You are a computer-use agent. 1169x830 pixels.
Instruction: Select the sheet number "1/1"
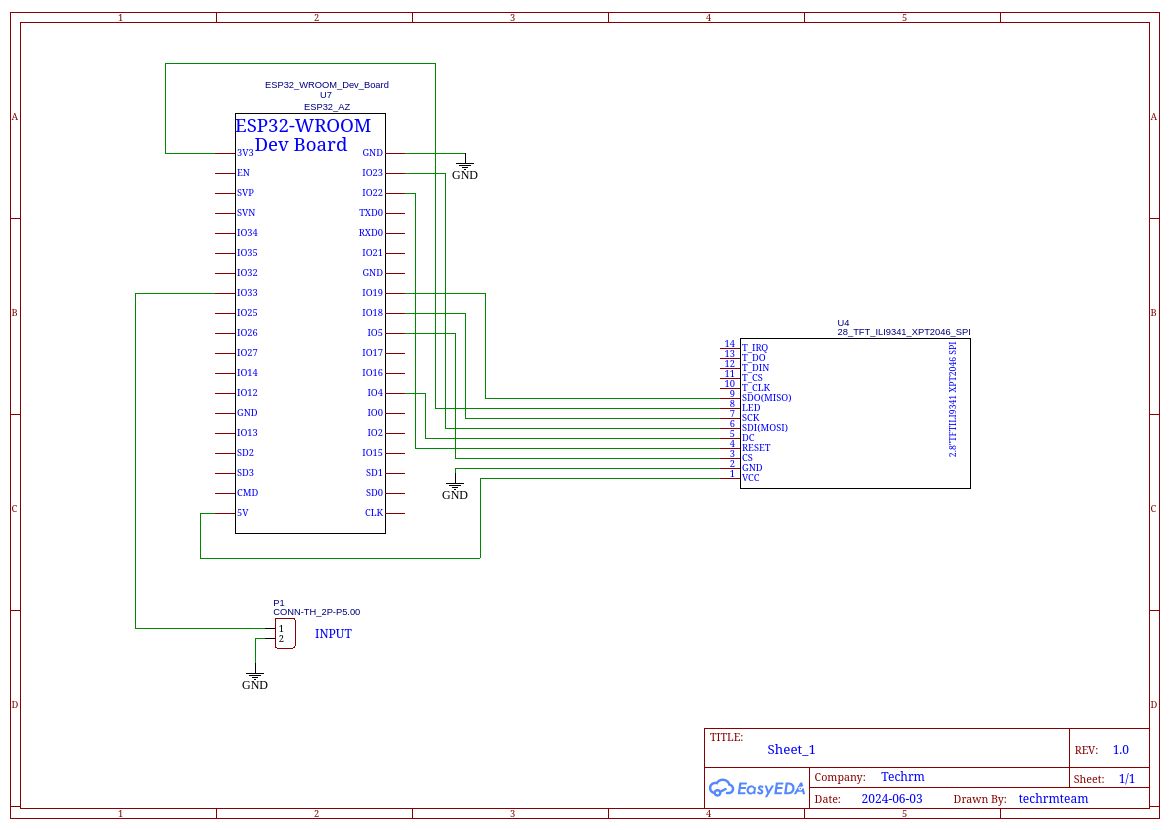click(1127, 779)
